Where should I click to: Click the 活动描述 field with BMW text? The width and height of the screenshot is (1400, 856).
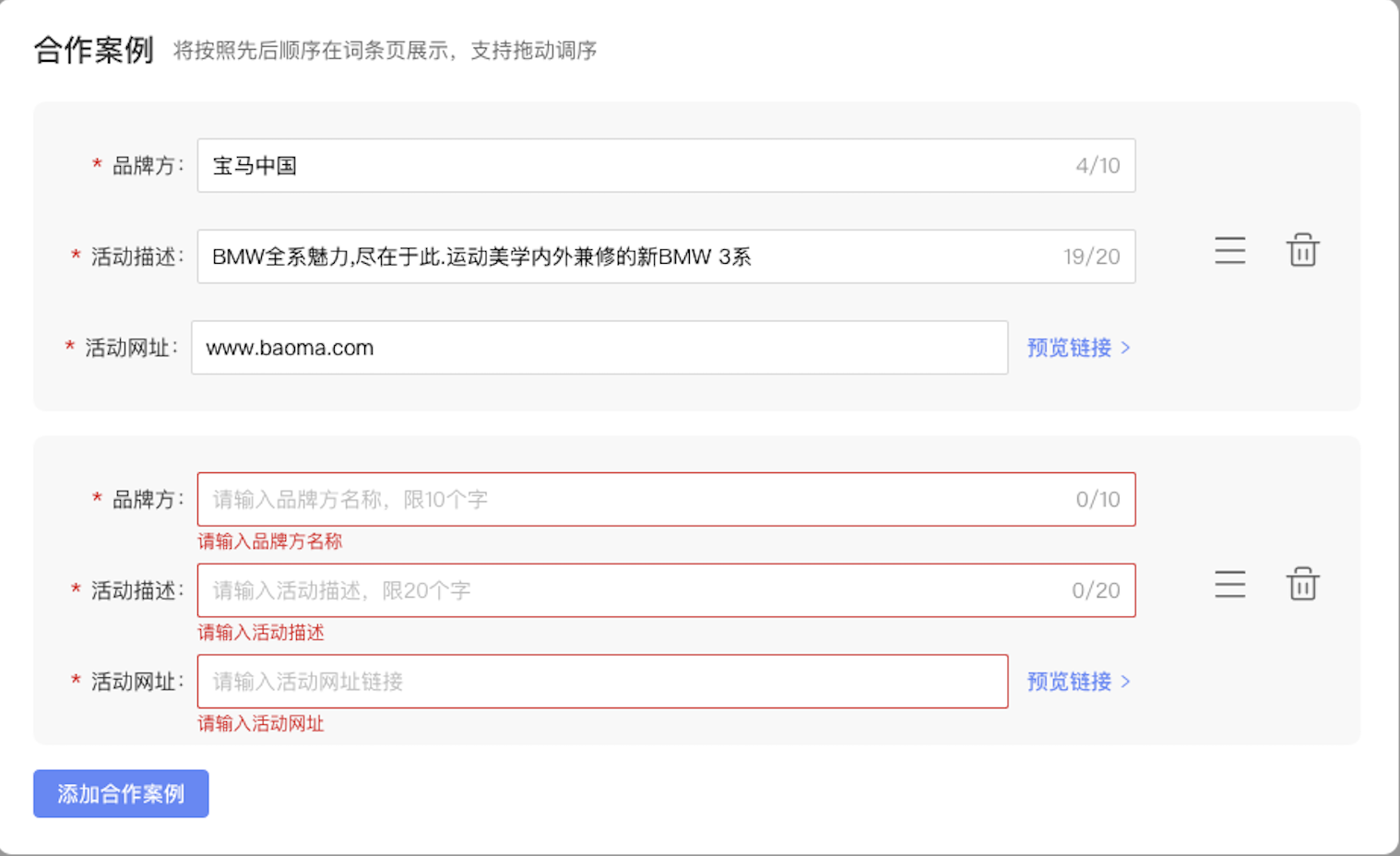click(x=666, y=256)
